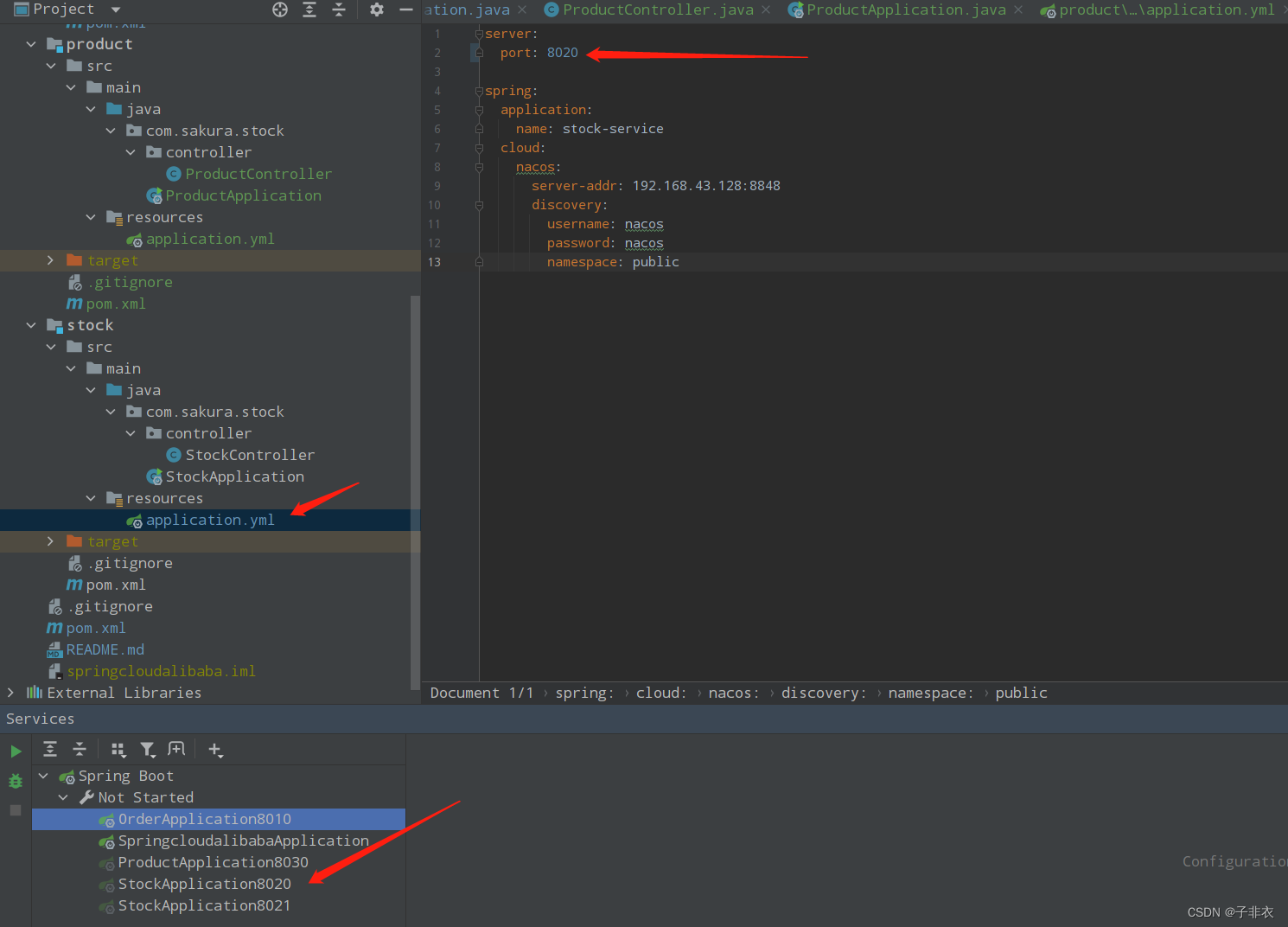Click Select Opened File crosshair in Project toolbar
Image resolution: width=1288 pixels, height=927 pixels.
[279, 10]
